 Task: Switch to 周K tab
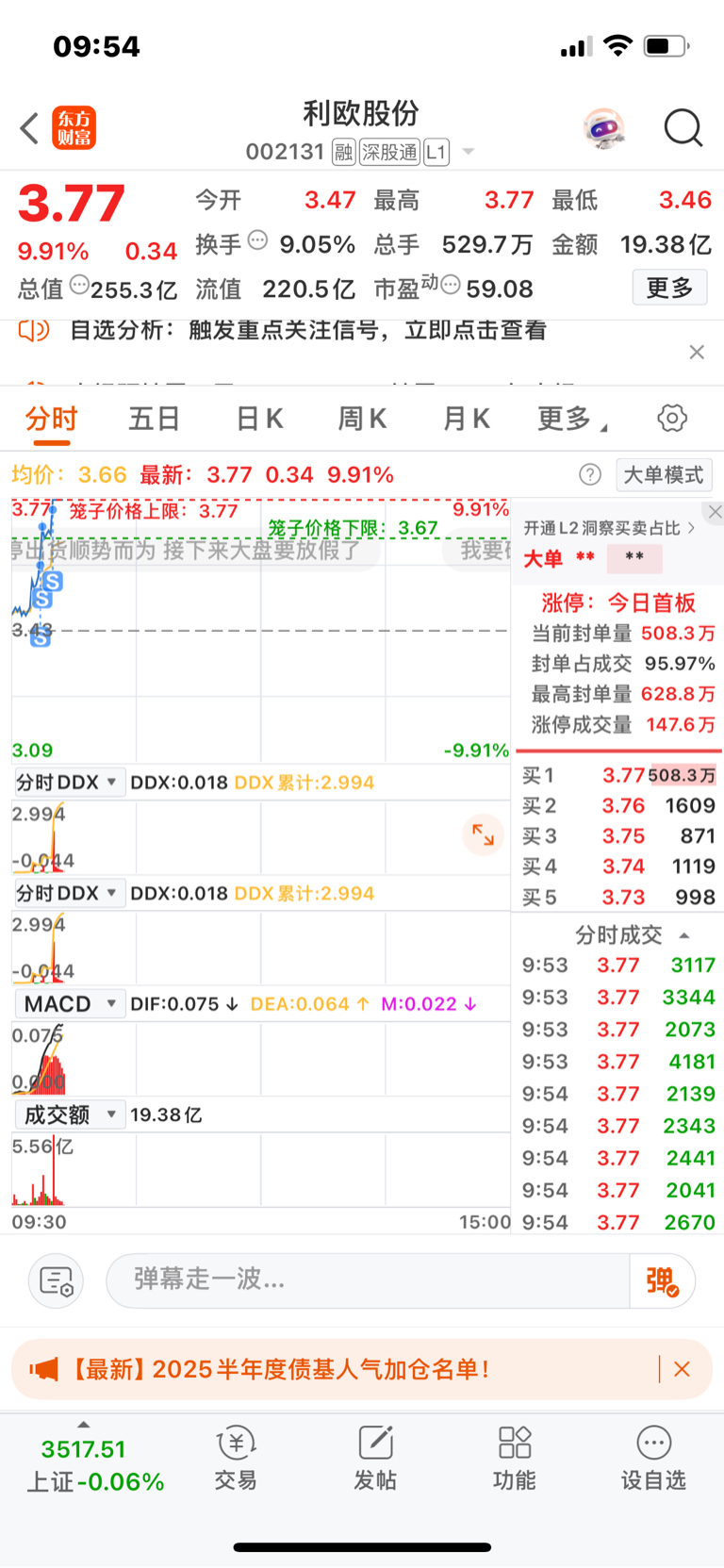tap(362, 419)
